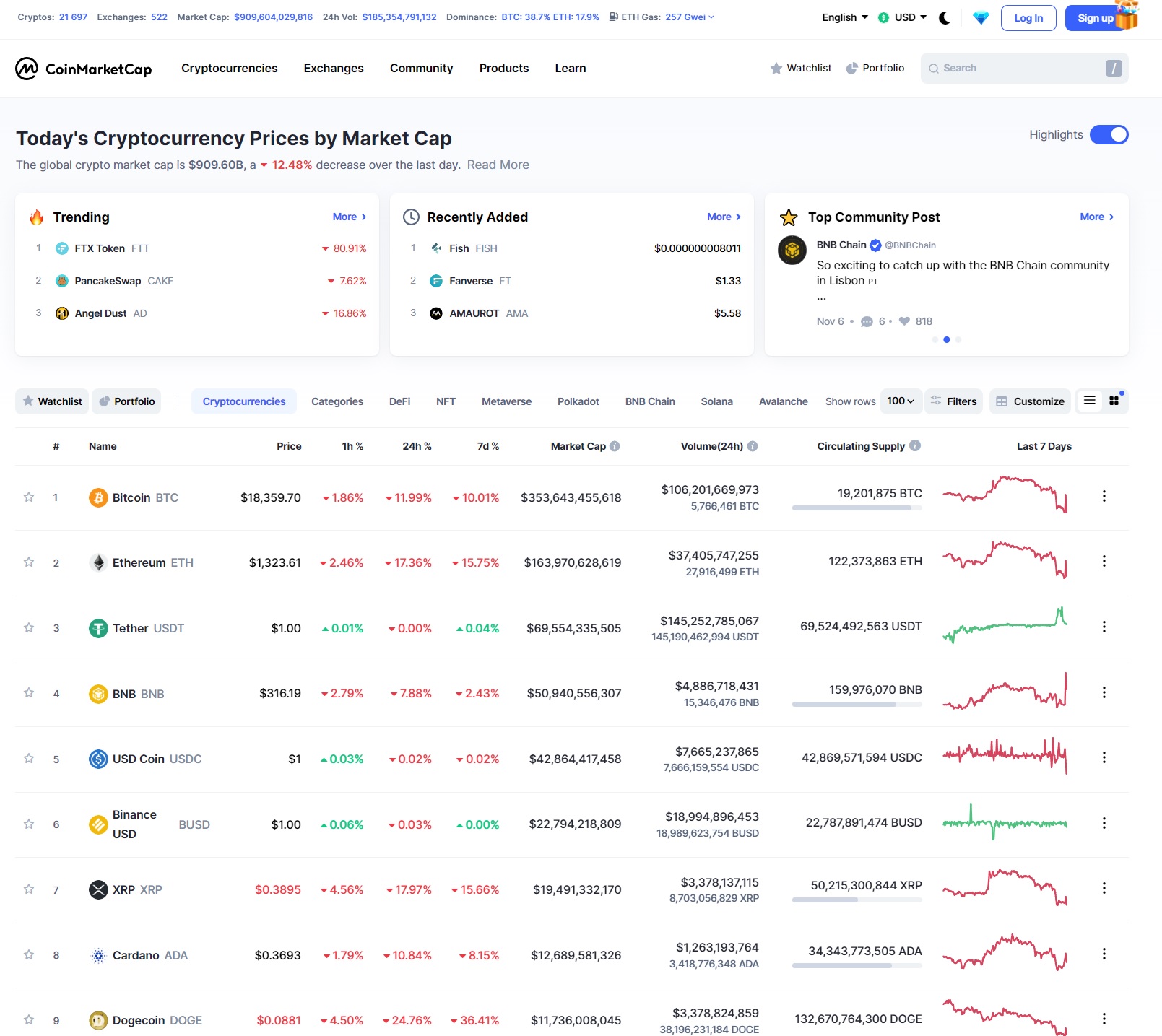1162x1036 pixels.
Task: Open Cryptocurrencies nav menu
Action: (x=229, y=68)
